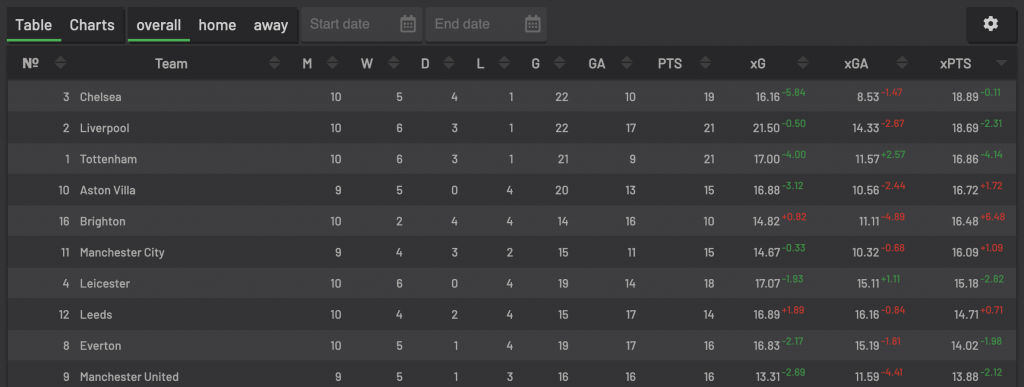Select the overall filter
This screenshot has height=387, width=1024.
coord(159,25)
